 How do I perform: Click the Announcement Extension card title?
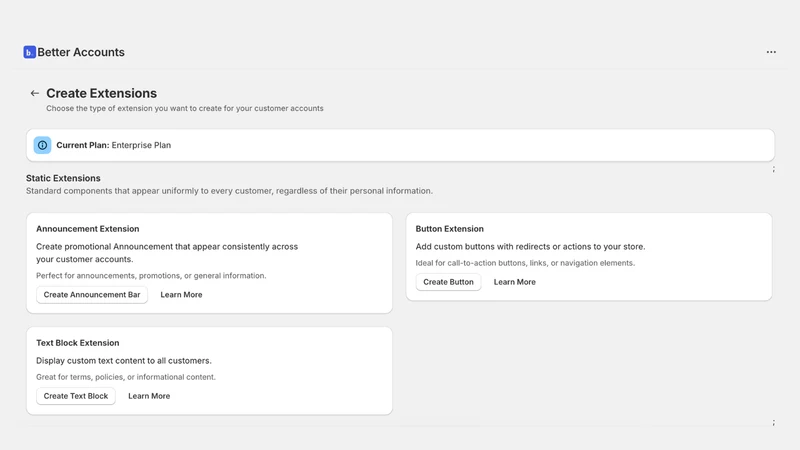[x=87, y=229]
